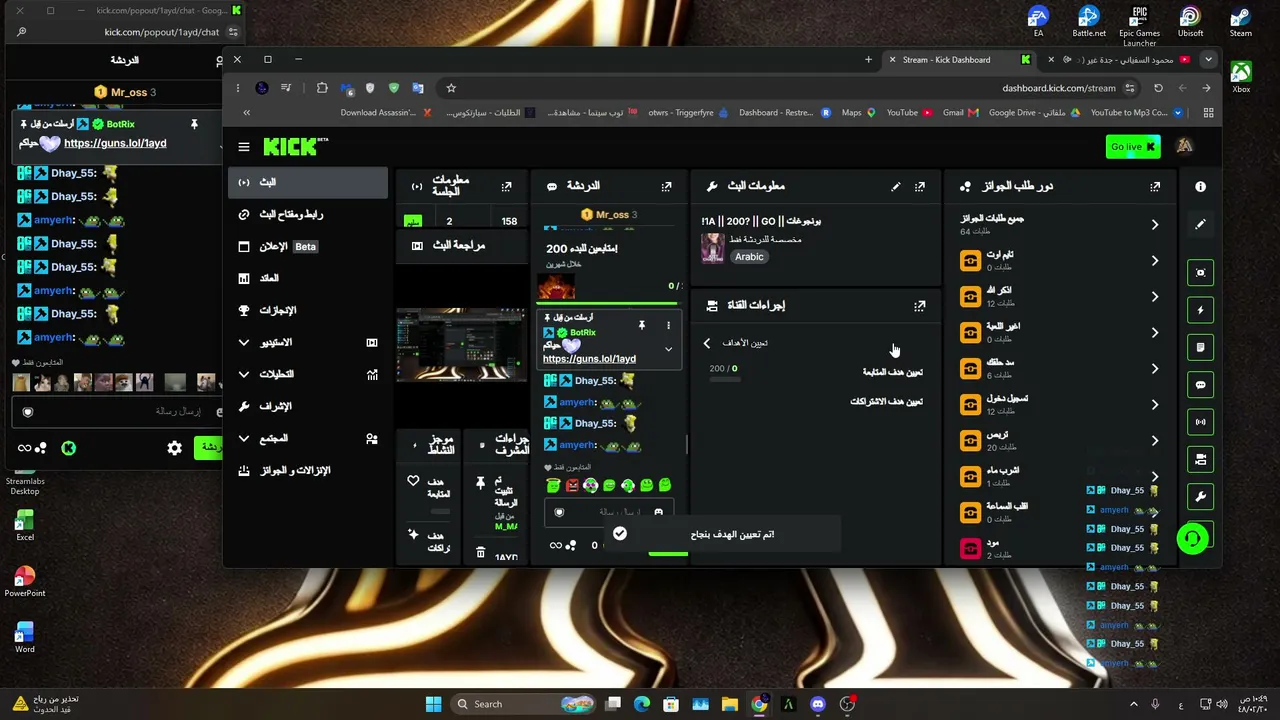Open the guns.lol/1ayd link in dashboard chat

coord(589,359)
